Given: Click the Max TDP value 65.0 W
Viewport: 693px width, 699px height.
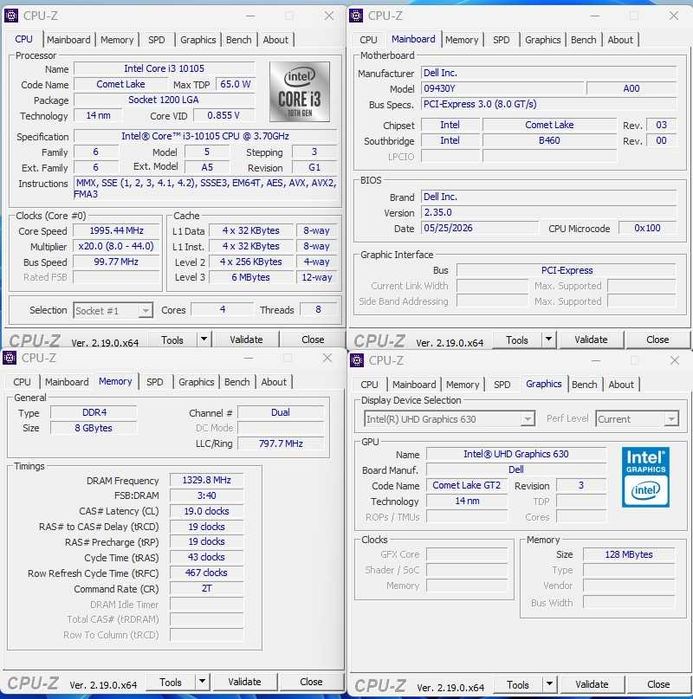Looking at the screenshot, I should [x=235, y=84].
